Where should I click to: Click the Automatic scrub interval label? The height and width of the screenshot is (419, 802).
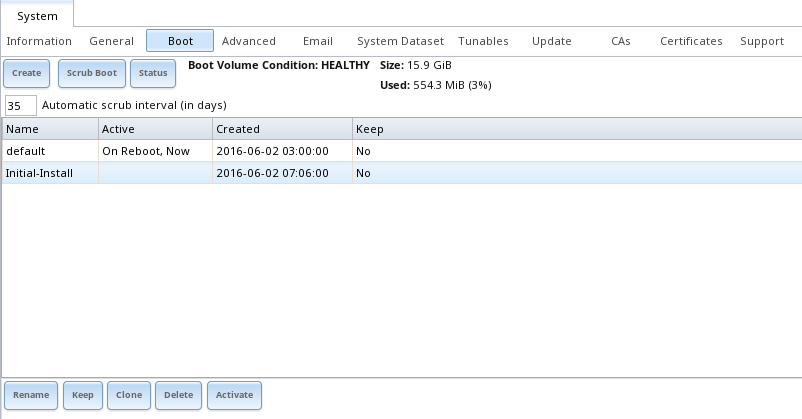tap(134, 105)
